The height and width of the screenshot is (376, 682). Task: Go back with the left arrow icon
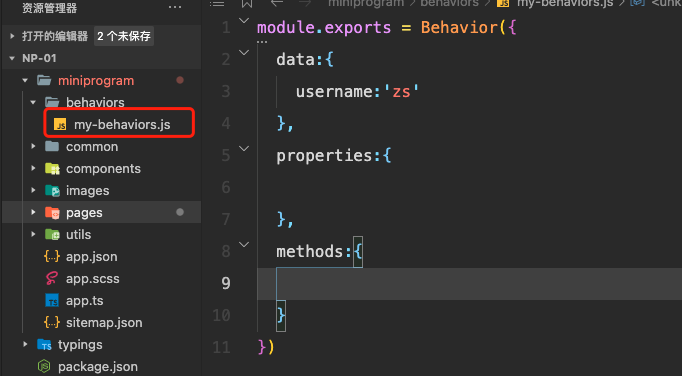pyautogui.click(x=277, y=3)
